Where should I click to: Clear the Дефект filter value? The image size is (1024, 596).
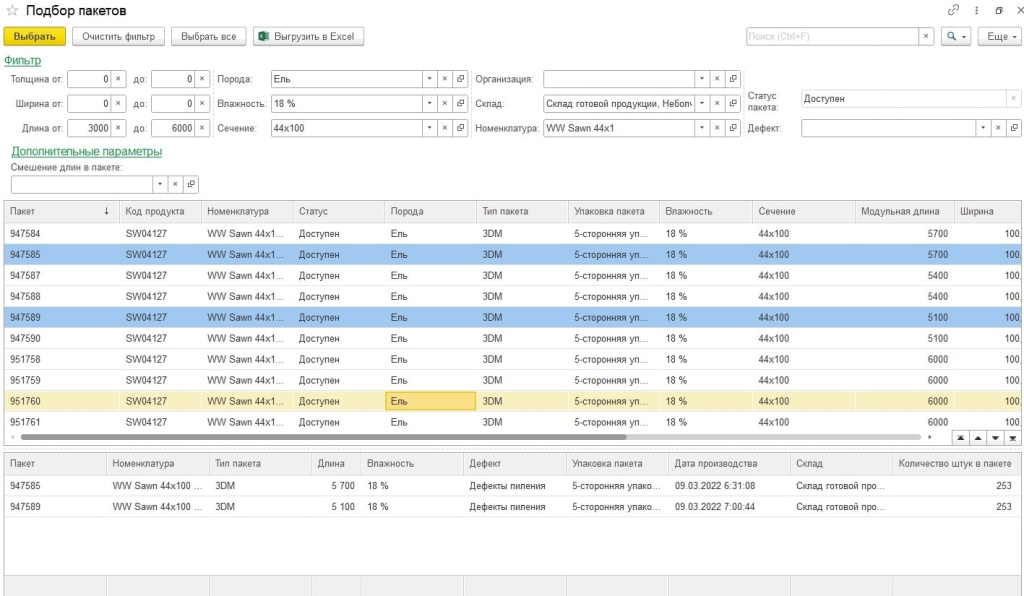click(x=998, y=128)
